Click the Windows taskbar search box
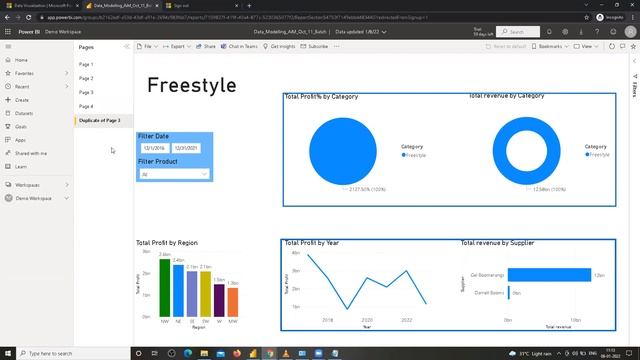640x360 pixels. [x=73, y=353]
